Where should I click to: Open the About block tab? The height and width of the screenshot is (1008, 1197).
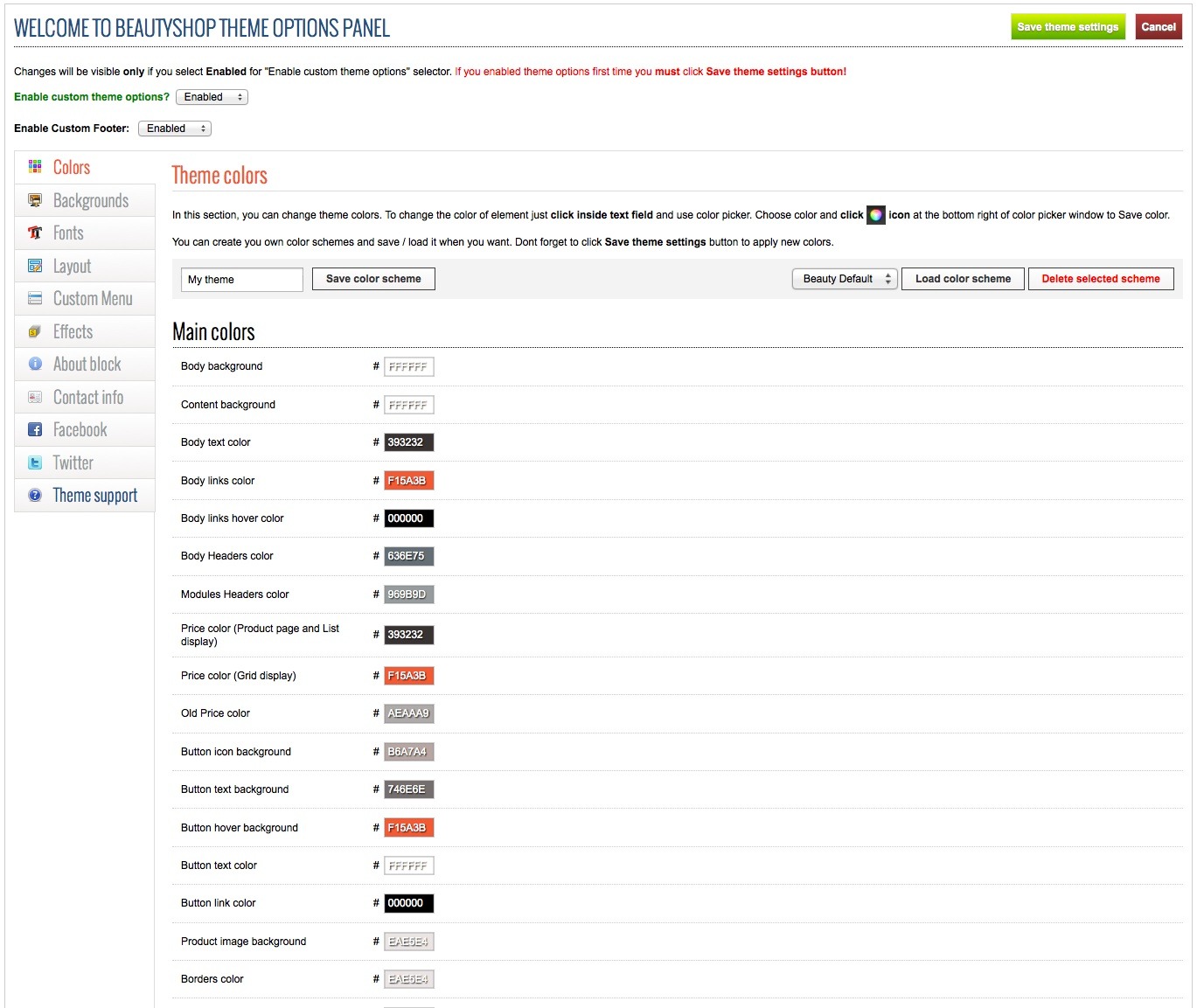coord(85,364)
